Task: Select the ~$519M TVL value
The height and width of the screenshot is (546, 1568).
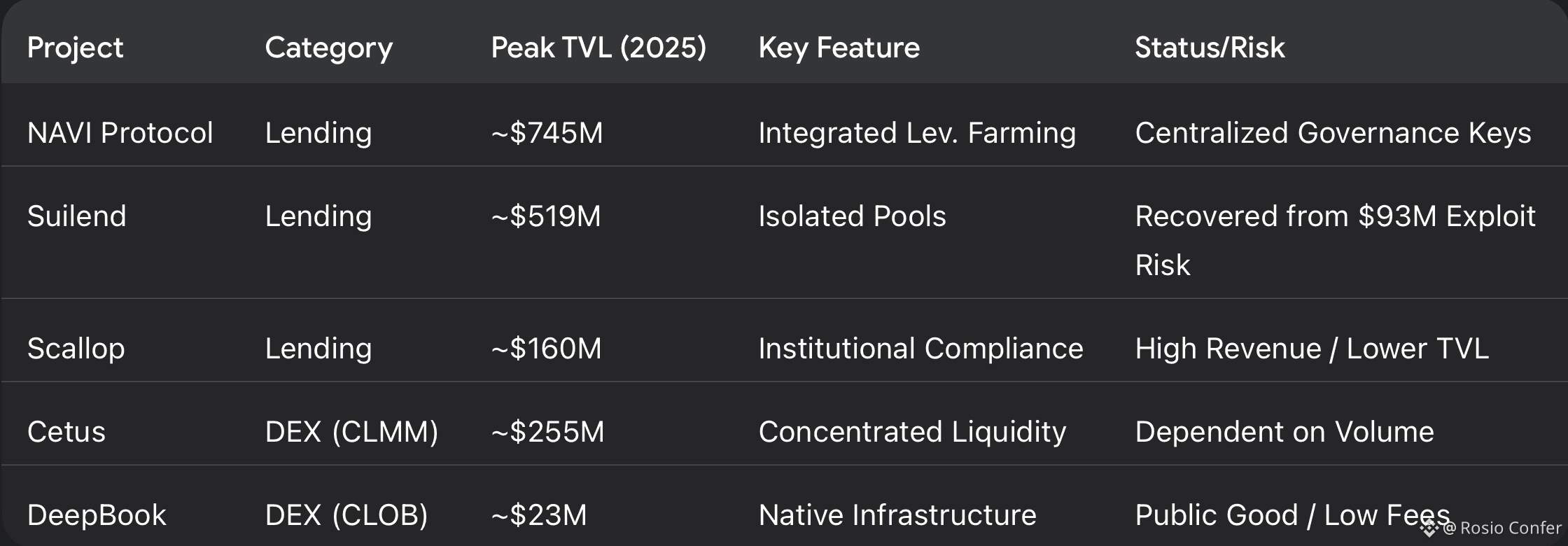Action: [x=546, y=216]
